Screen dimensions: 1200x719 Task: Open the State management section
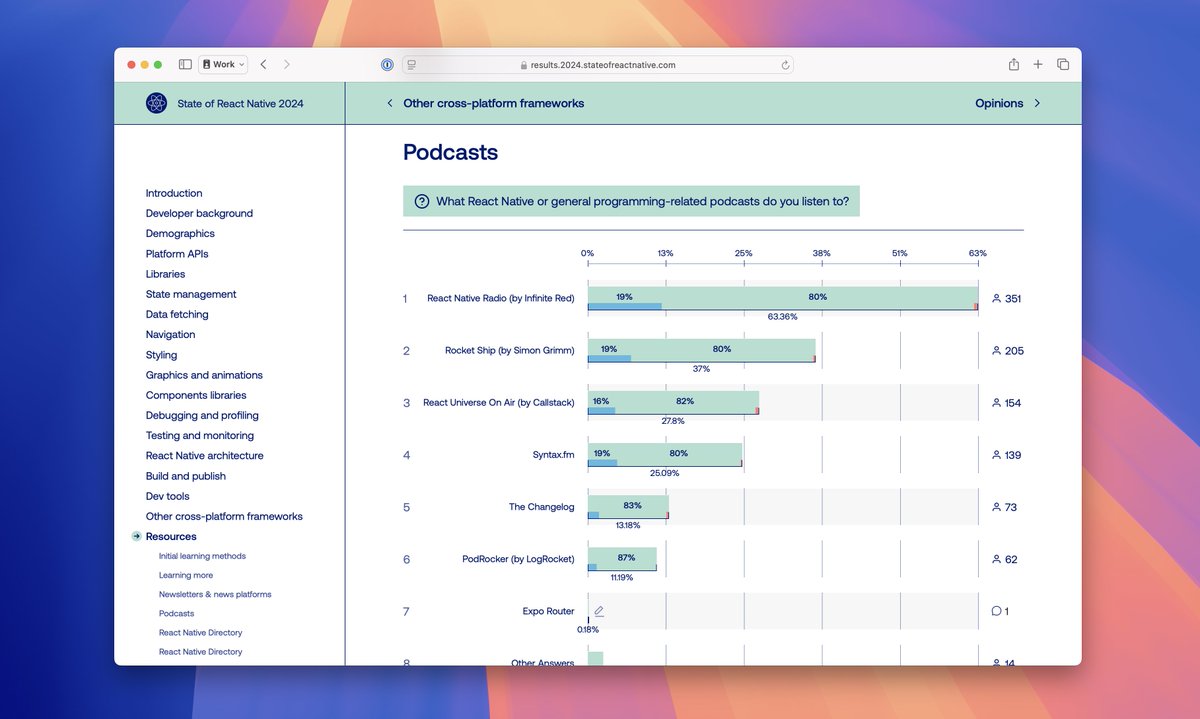pos(191,294)
